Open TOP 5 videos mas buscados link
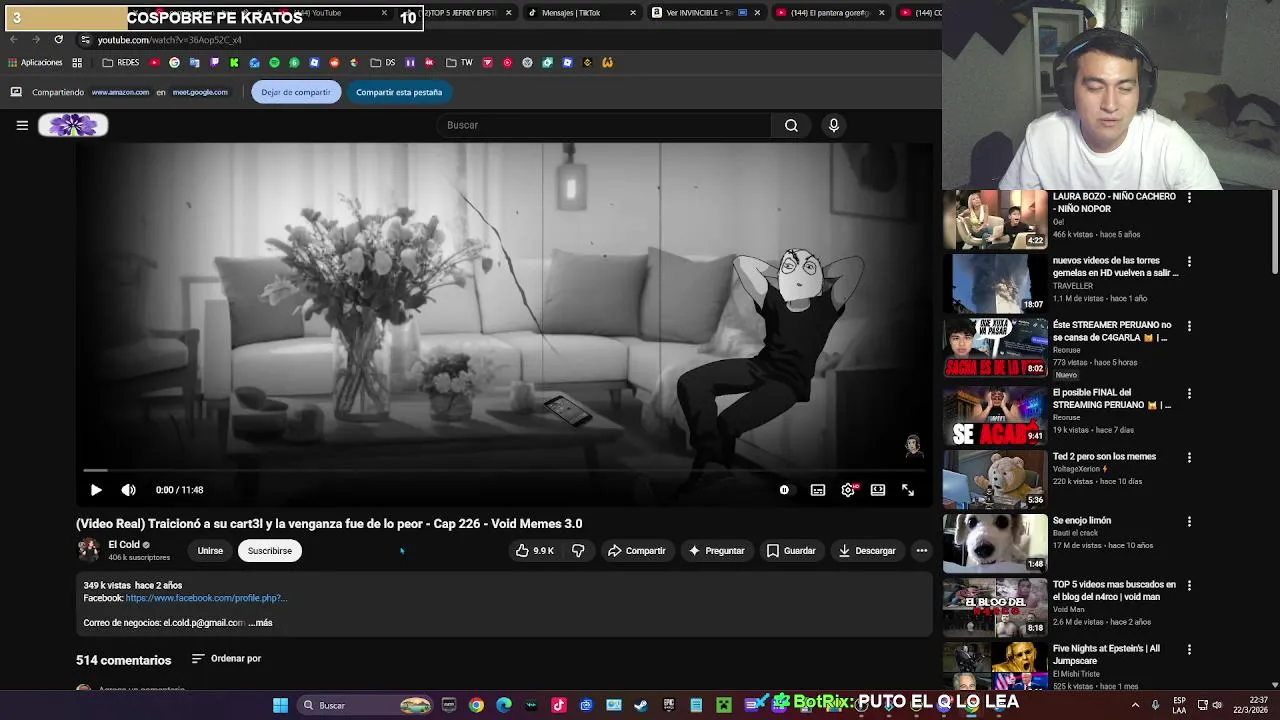The image size is (1280, 720). pos(1114,591)
